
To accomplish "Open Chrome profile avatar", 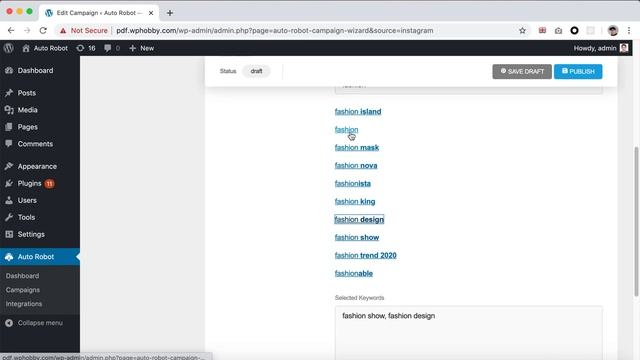I will pyautogui.click(x=613, y=31).
